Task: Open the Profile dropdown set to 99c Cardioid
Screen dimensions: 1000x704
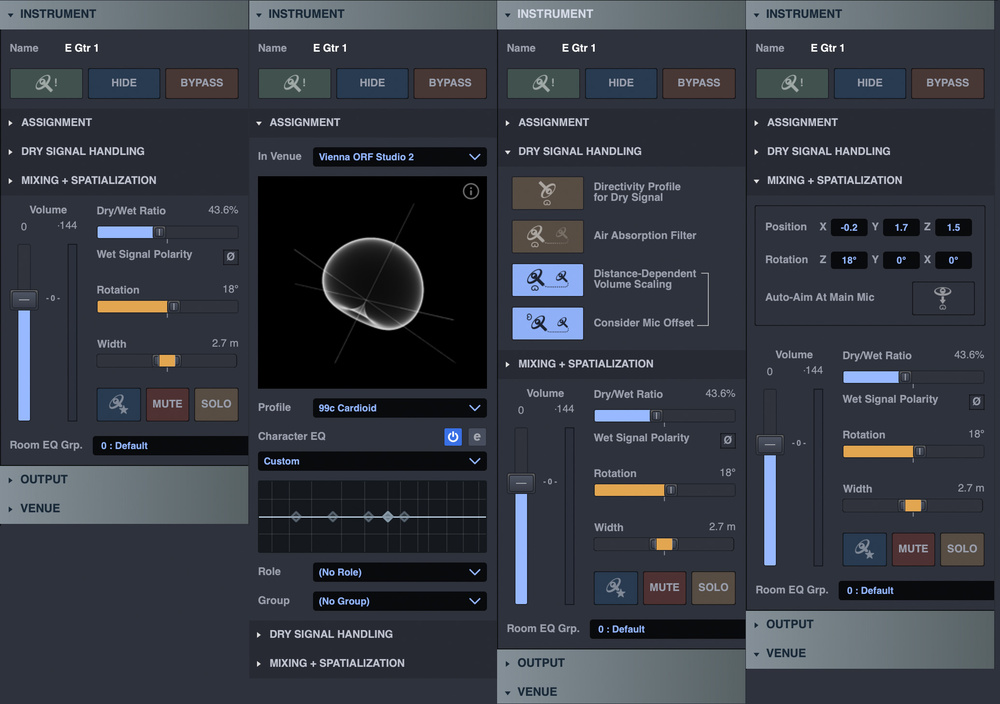Action: click(399, 408)
